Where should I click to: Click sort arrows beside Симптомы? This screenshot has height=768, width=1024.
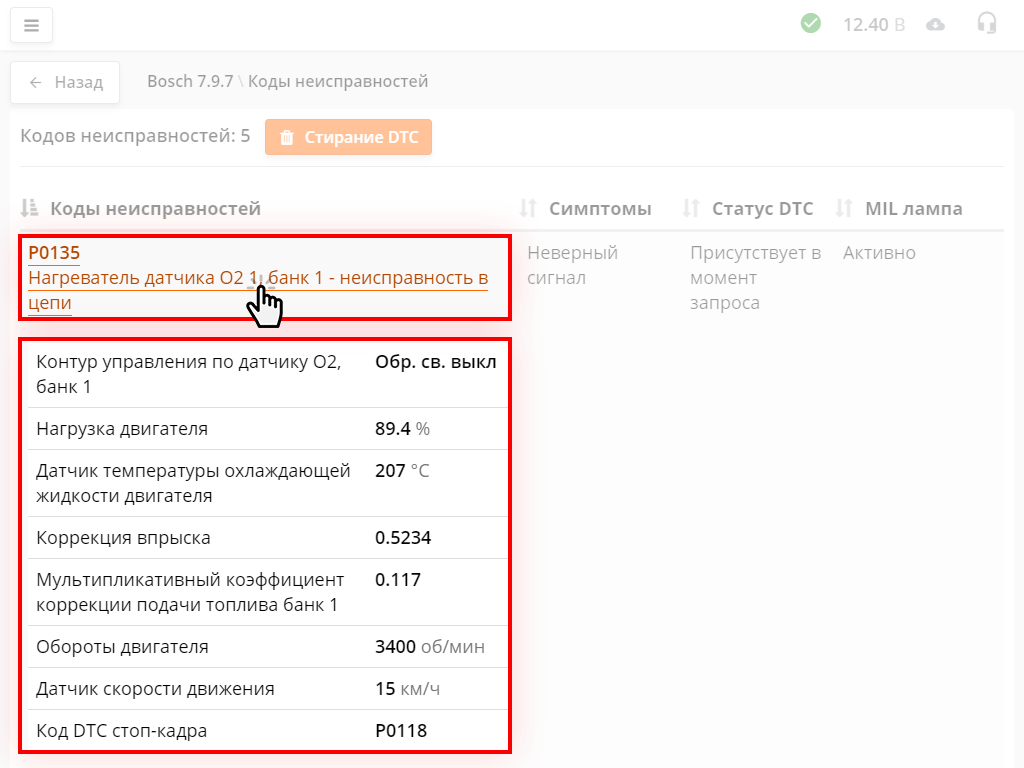(x=529, y=208)
